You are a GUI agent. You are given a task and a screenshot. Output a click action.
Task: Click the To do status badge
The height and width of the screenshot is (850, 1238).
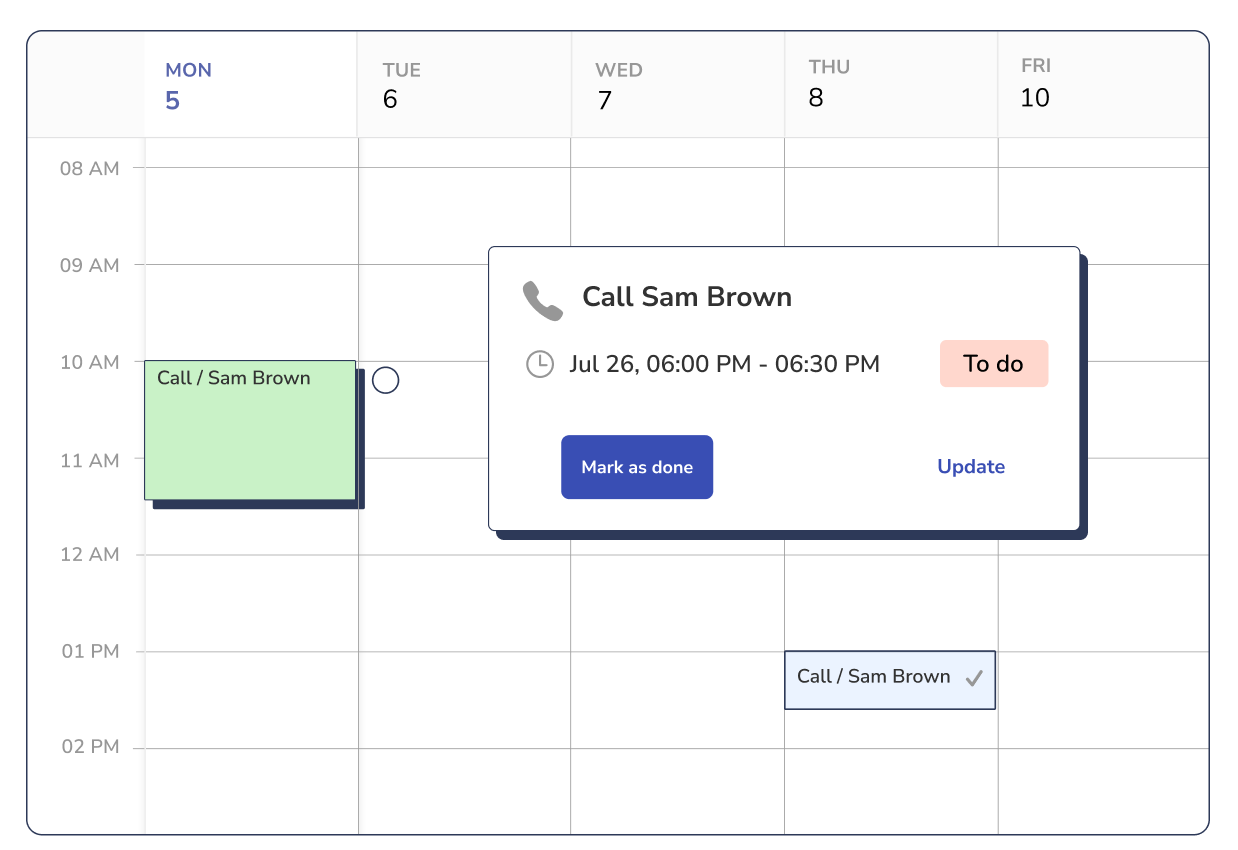(x=993, y=364)
